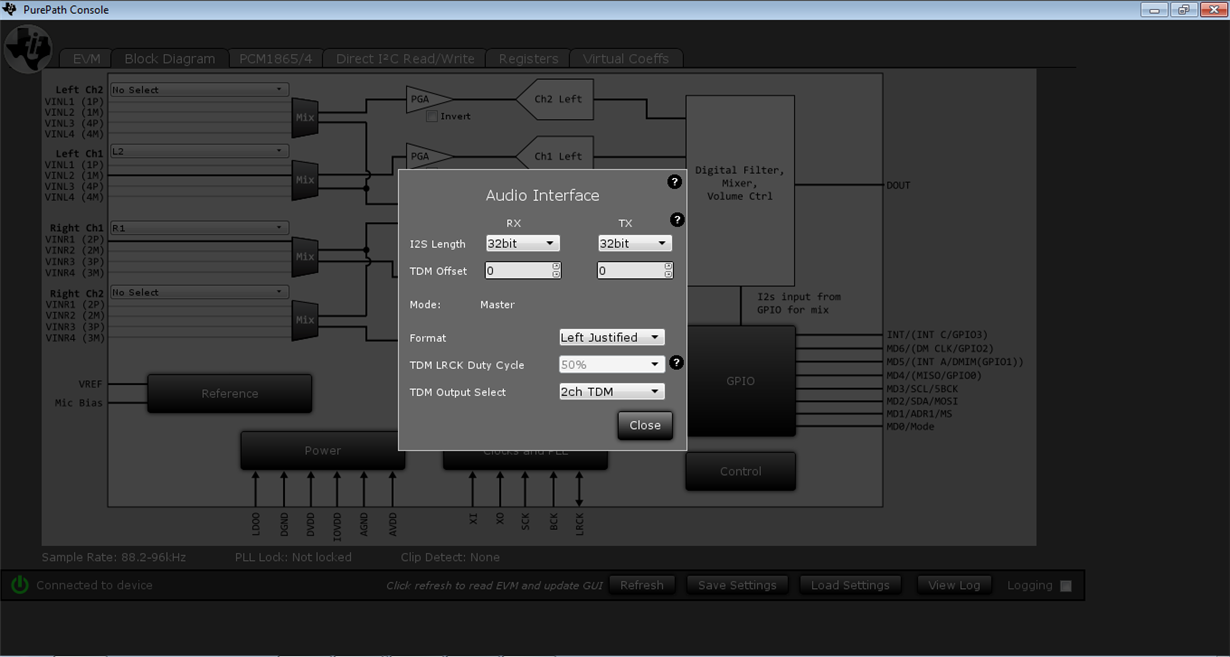Image resolution: width=1230 pixels, height=657 pixels.
Task: Switch to Direct I²C Read/Write tab
Action: [x=405, y=58]
